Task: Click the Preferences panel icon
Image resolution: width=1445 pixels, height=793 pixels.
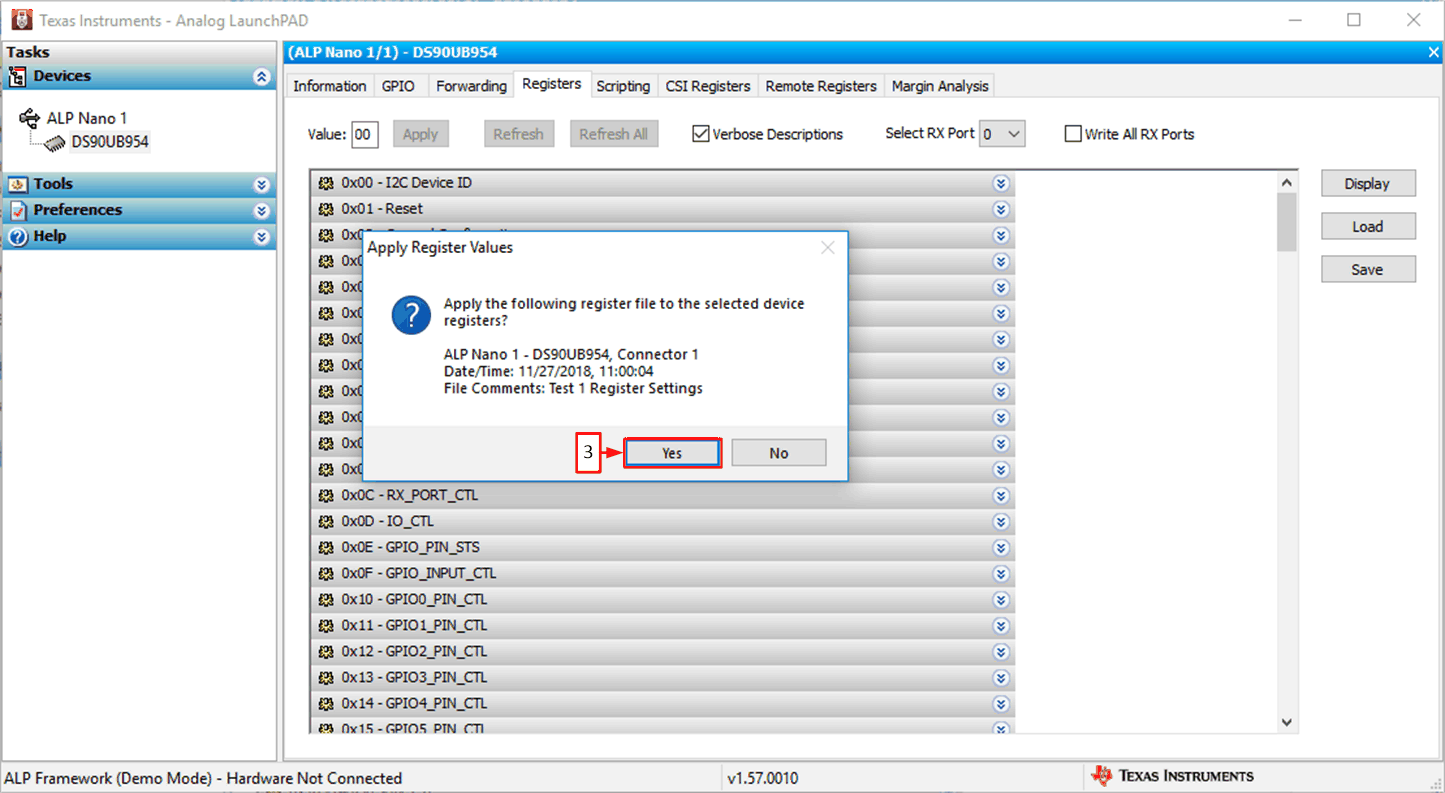Action: point(17,210)
